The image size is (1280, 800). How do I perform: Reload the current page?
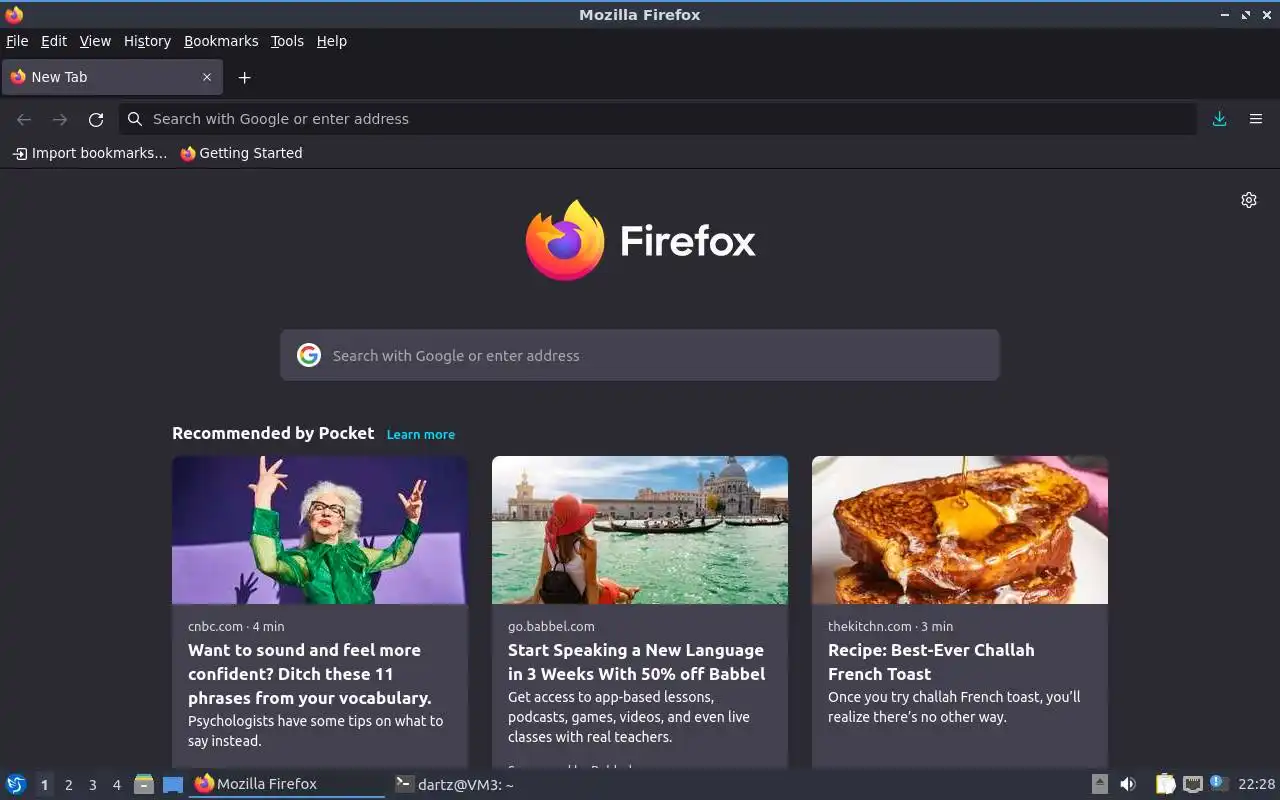point(96,119)
